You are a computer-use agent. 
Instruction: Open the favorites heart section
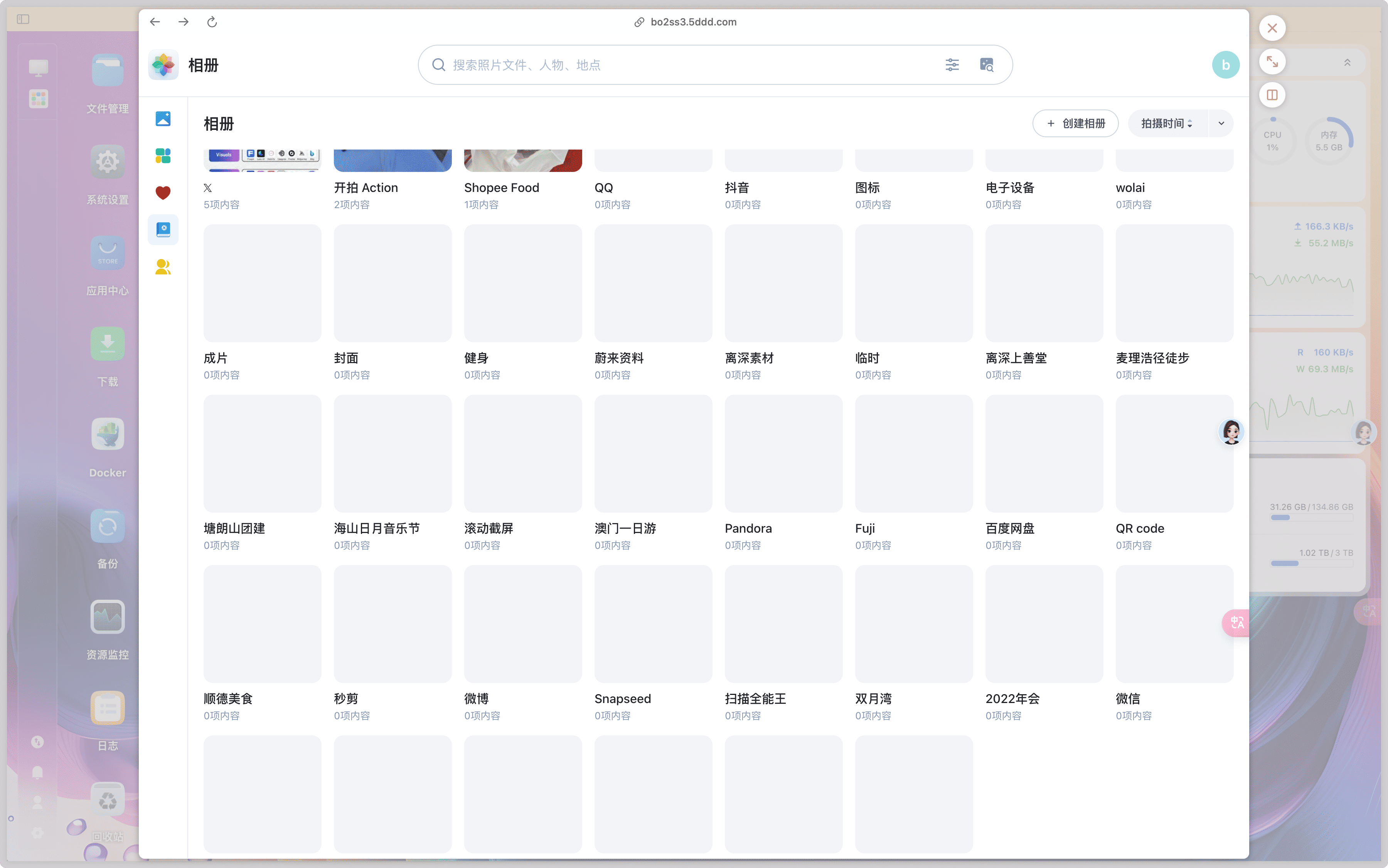coord(163,193)
